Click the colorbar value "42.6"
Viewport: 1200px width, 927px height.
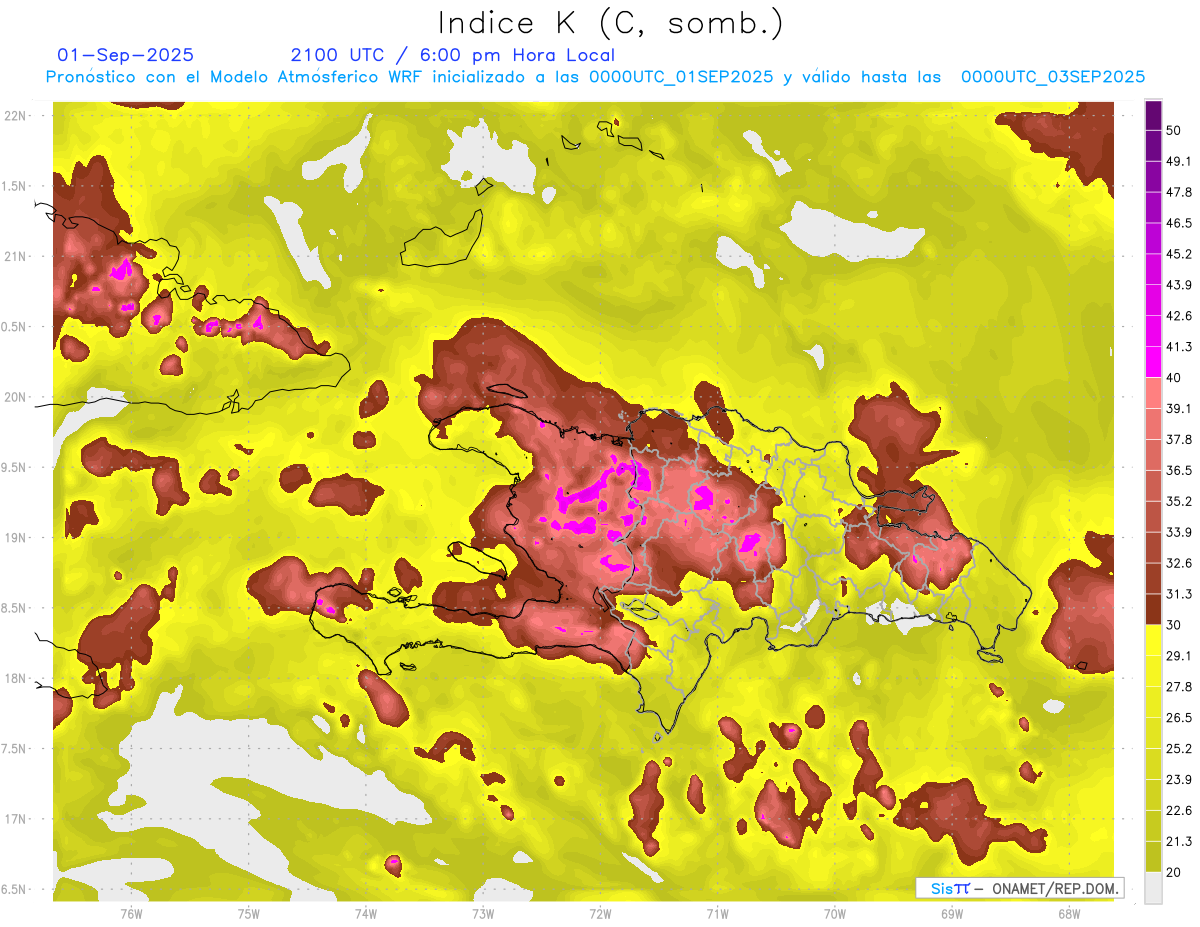click(x=1179, y=316)
